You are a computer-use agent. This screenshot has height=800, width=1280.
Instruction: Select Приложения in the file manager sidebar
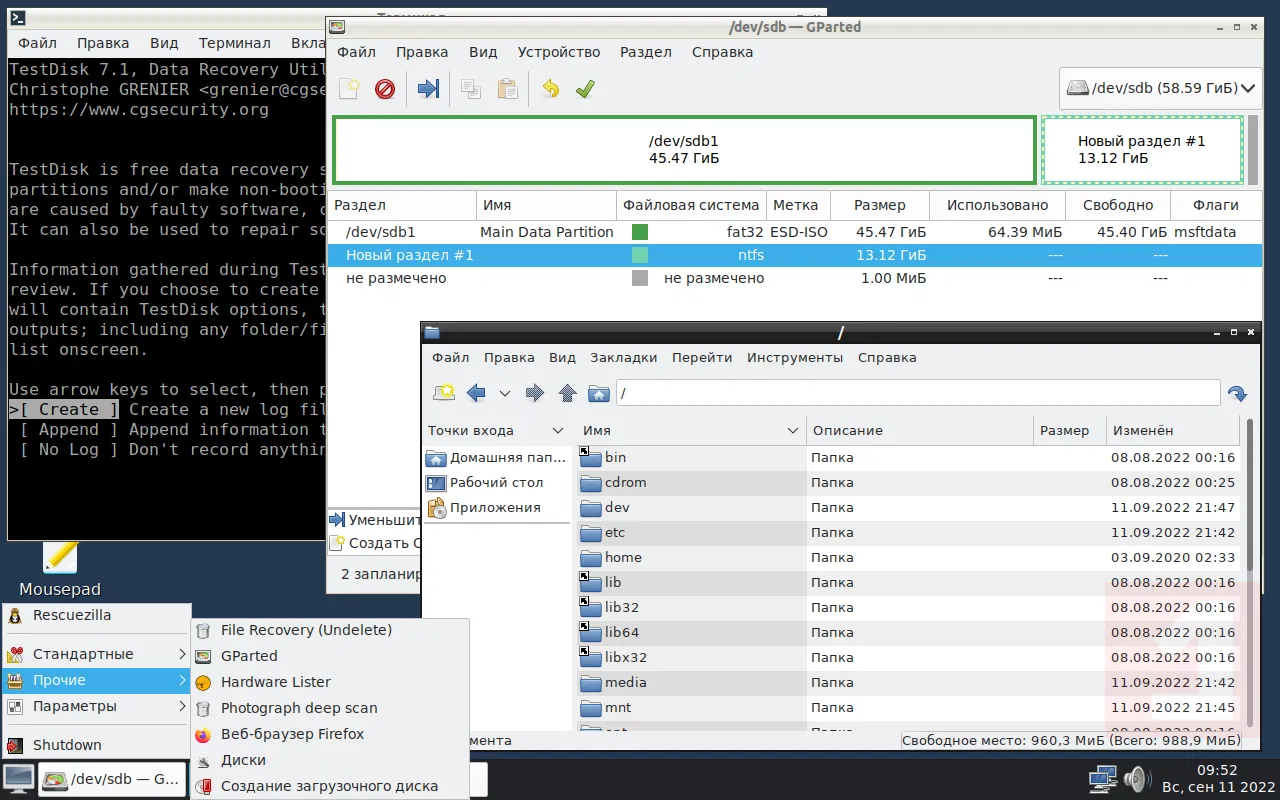point(497,507)
